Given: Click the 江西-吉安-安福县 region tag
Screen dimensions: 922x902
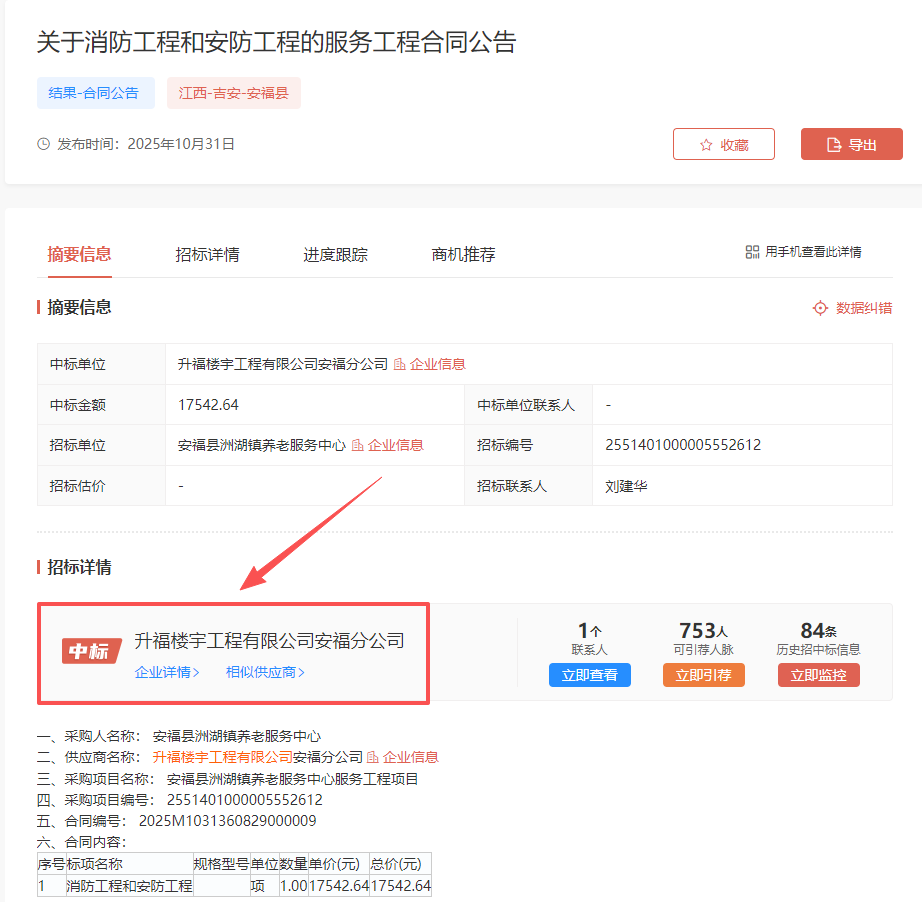Looking at the screenshot, I should tap(233, 93).
